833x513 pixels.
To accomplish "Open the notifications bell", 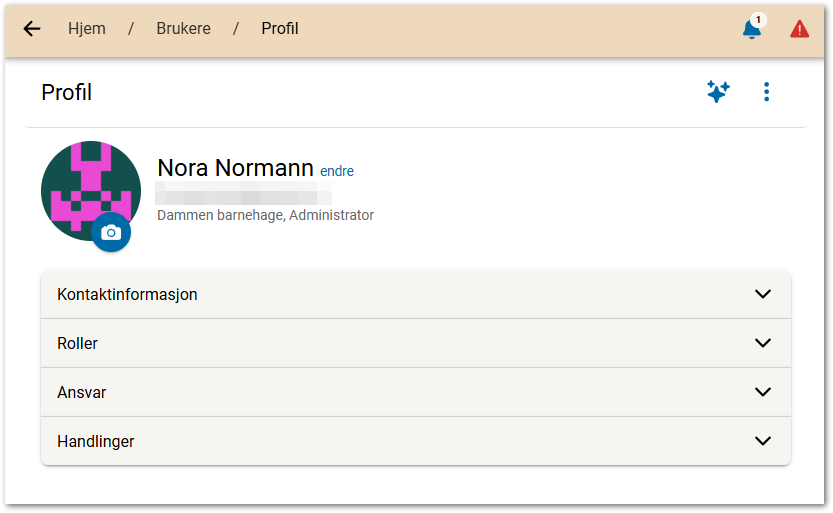I will (751, 30).
